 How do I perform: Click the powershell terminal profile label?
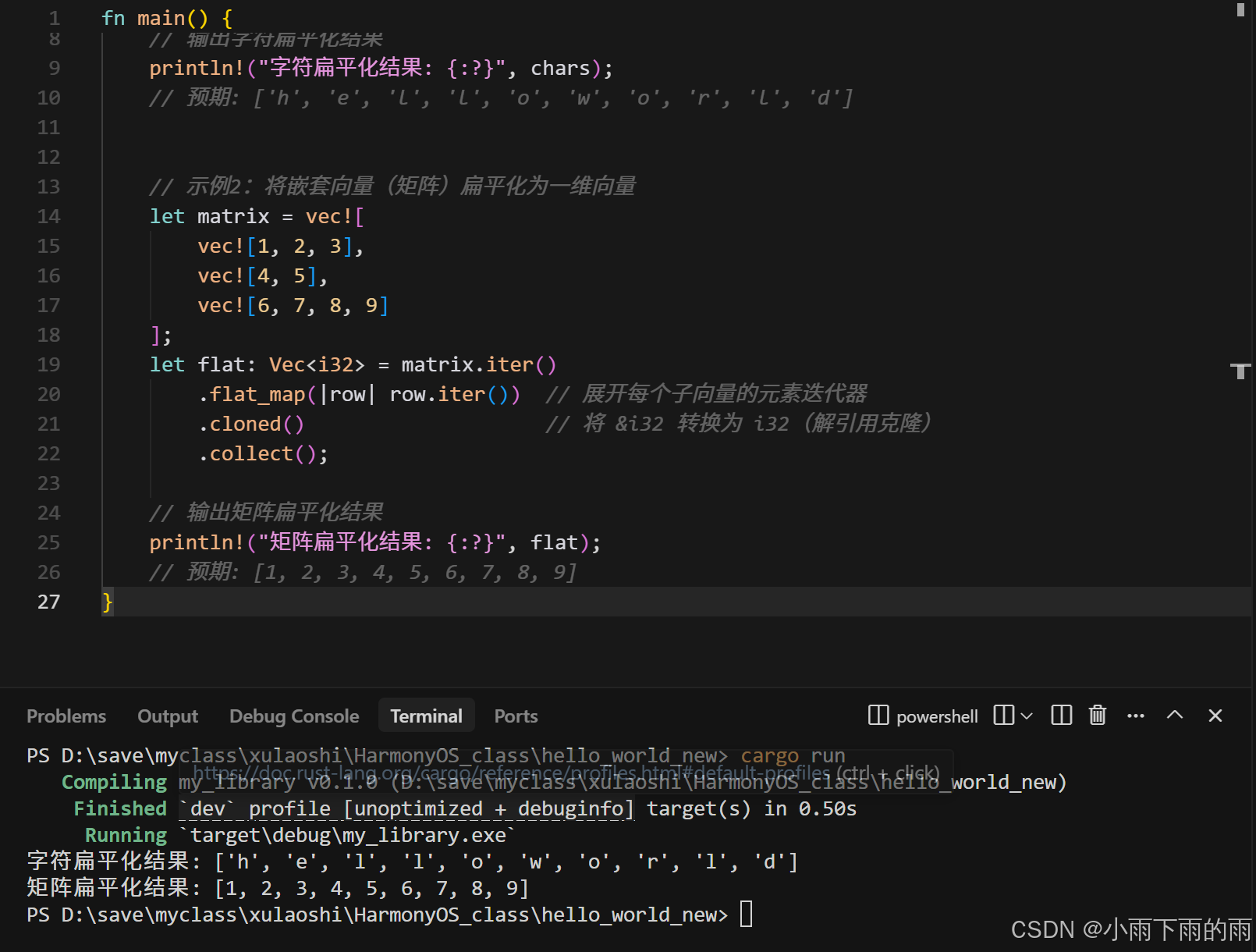tap(937, 716)
